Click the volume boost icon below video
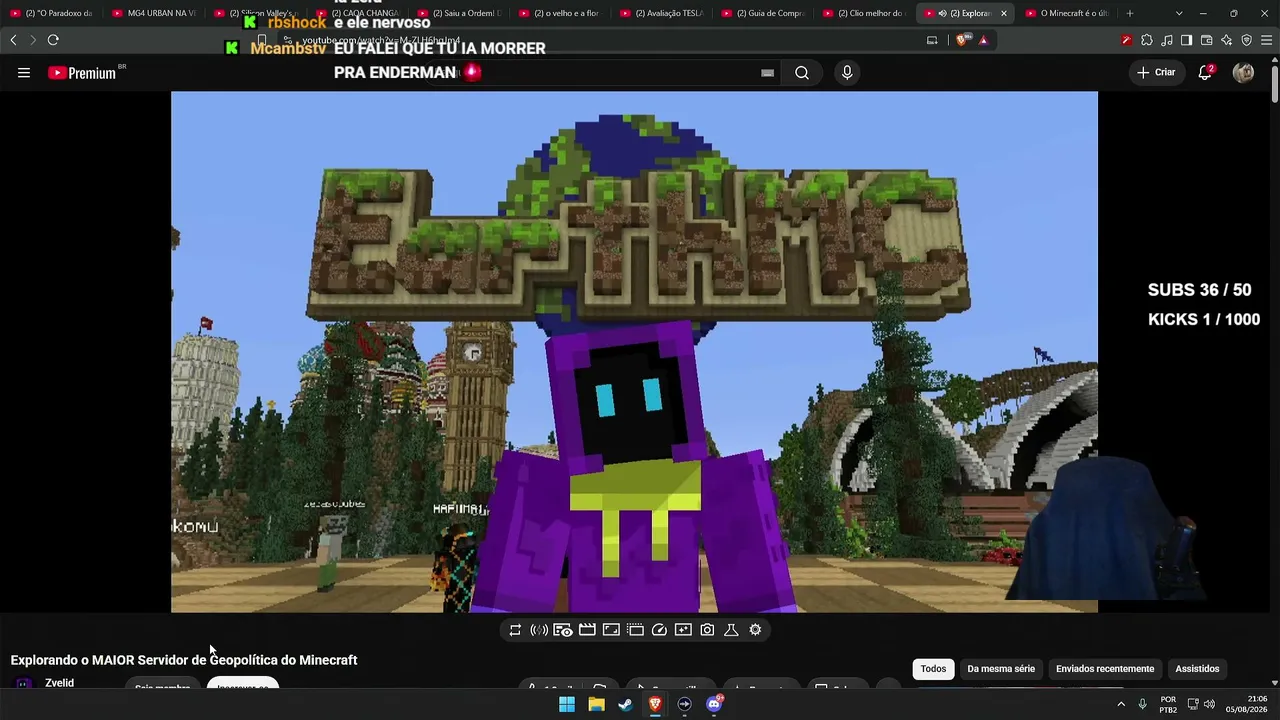Screen dimensions: 1280x720 click(x=539, y=630)
